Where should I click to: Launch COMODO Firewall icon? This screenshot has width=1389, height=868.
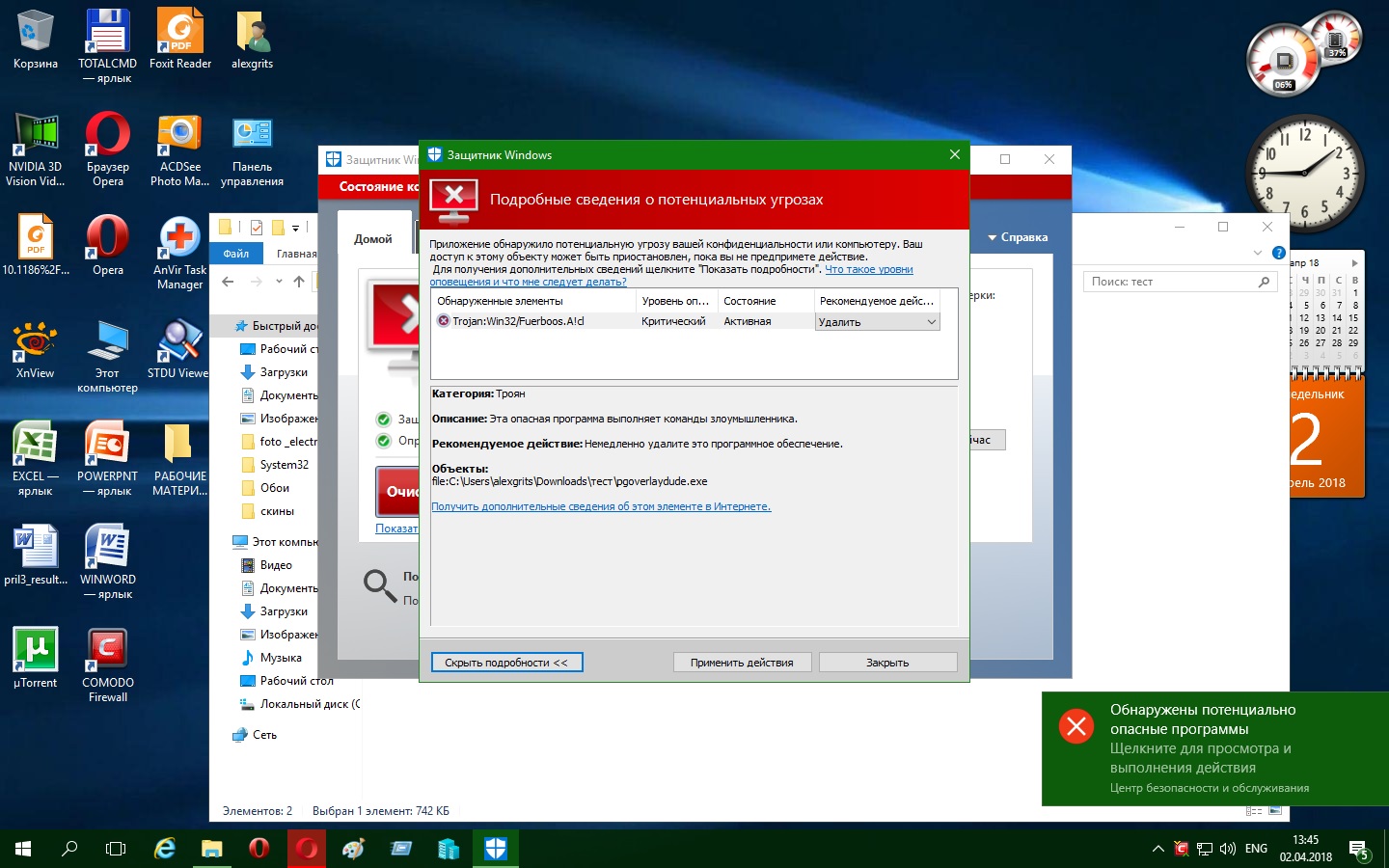pos(107,665)
